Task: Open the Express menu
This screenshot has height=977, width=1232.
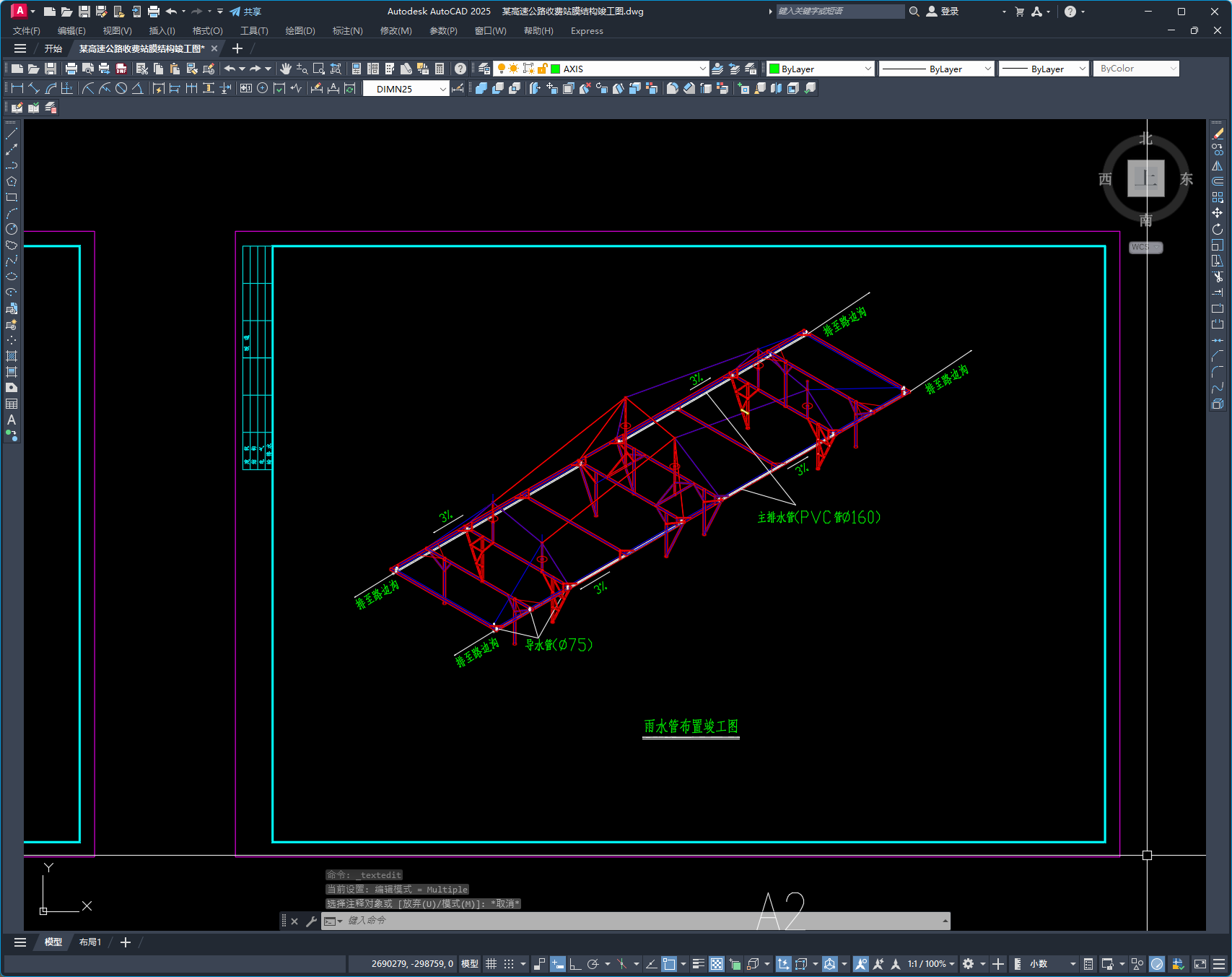Action: tap(587, 31)
